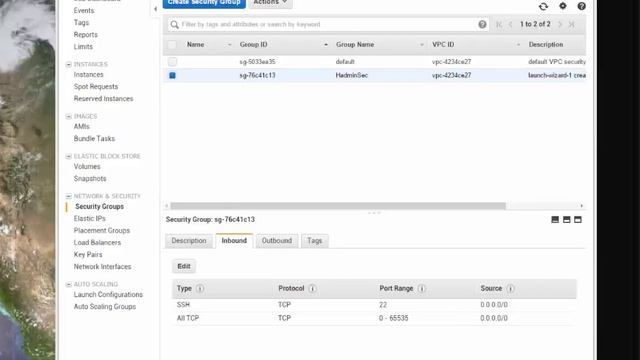Collapse the Instances section

[69, 64]
